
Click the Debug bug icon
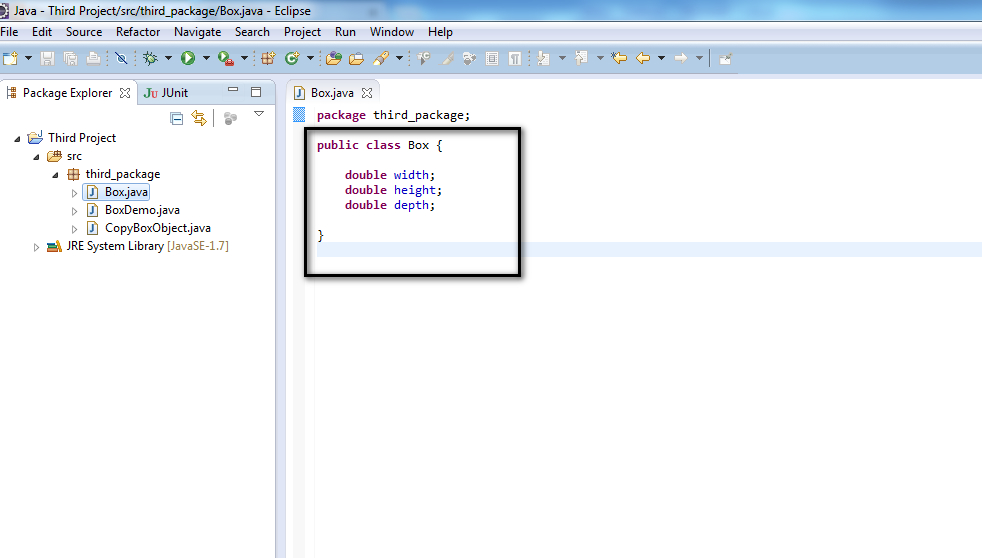click(150, 58)
